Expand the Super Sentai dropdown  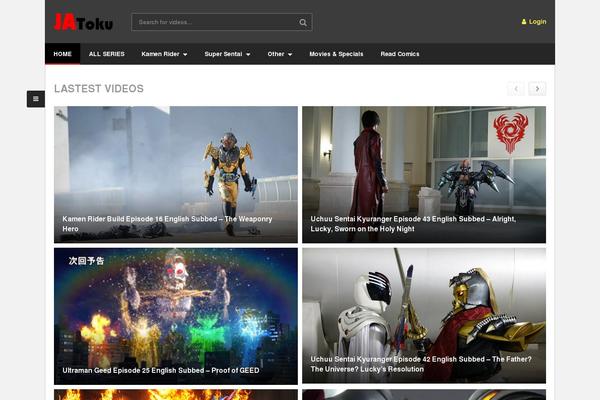227,54
